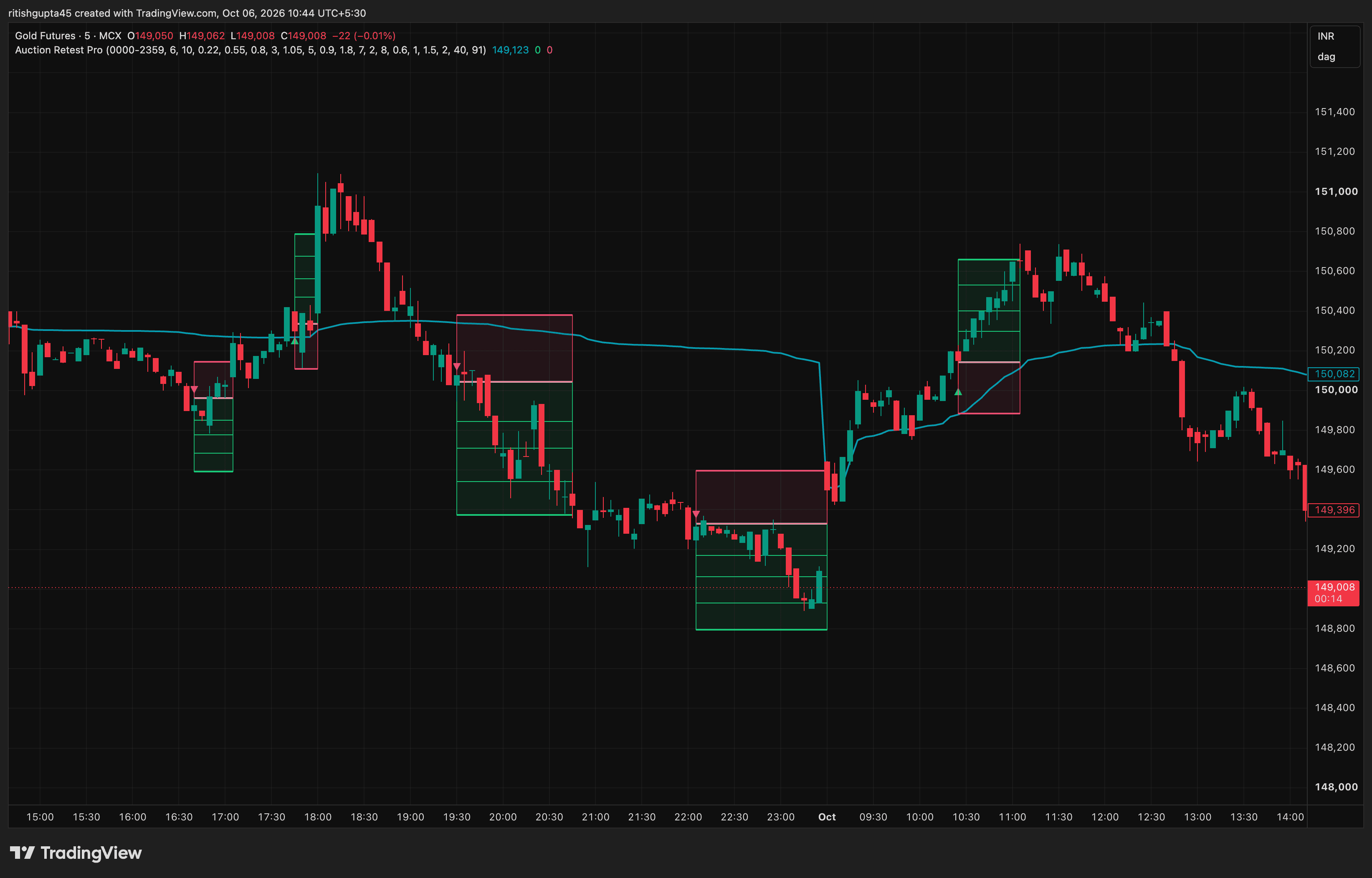
Task: Click the 150,000 price axis label
Action: click(1336, 390)
